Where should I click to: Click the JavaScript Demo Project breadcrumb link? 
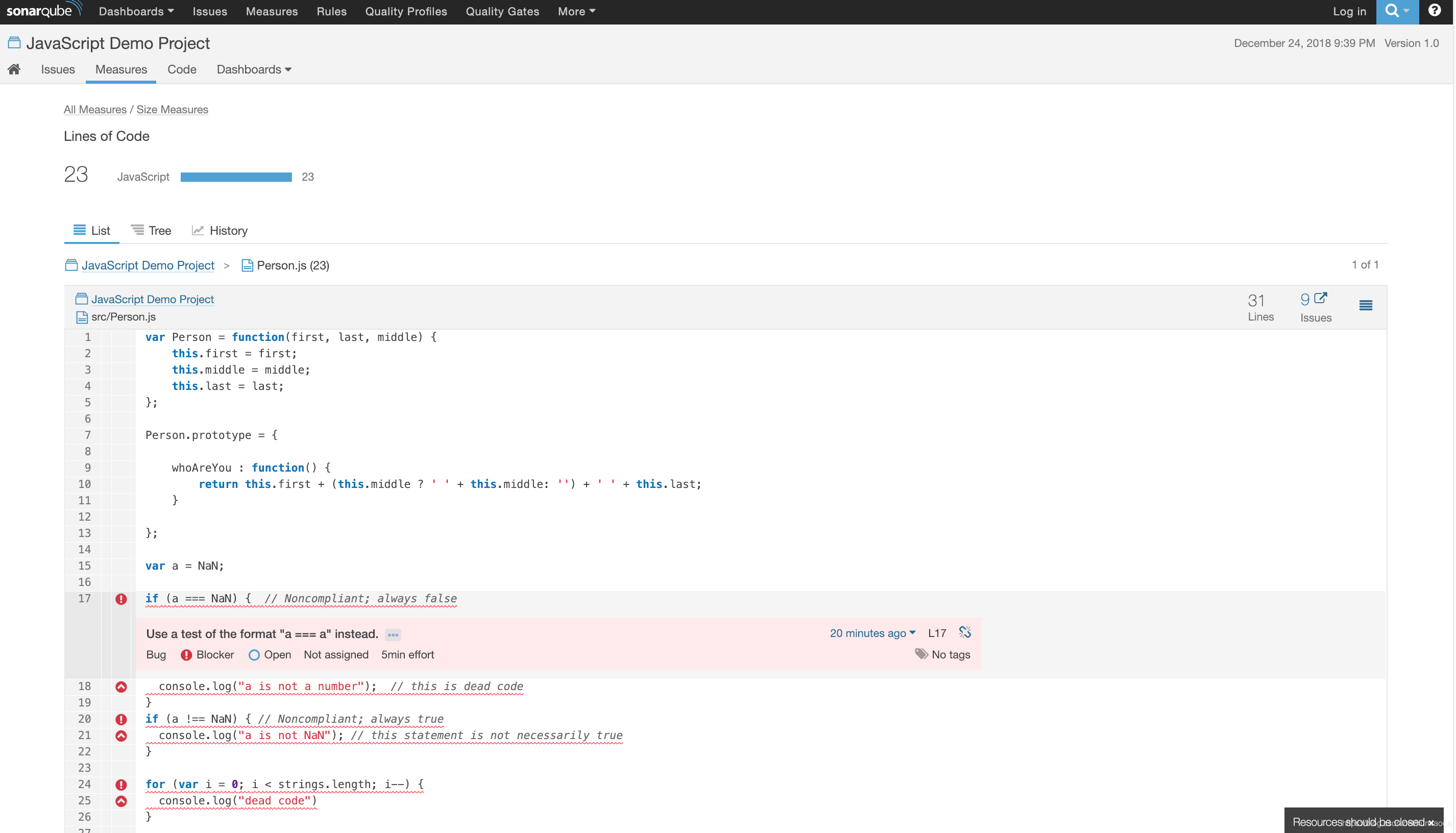pyautogui.click(x=148, y=264)
